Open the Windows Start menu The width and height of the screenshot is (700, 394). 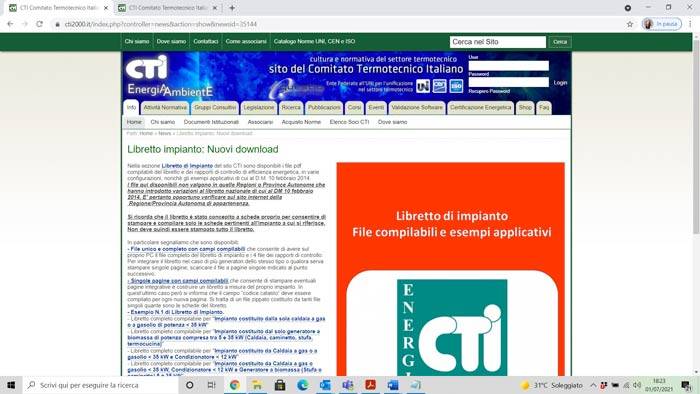click(x=11, y=385)
